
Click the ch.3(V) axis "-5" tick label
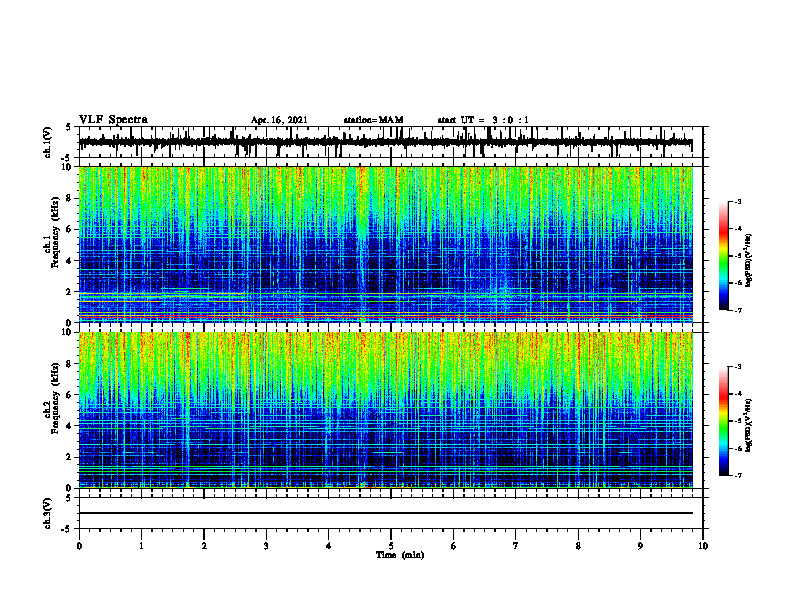point(67,529)
